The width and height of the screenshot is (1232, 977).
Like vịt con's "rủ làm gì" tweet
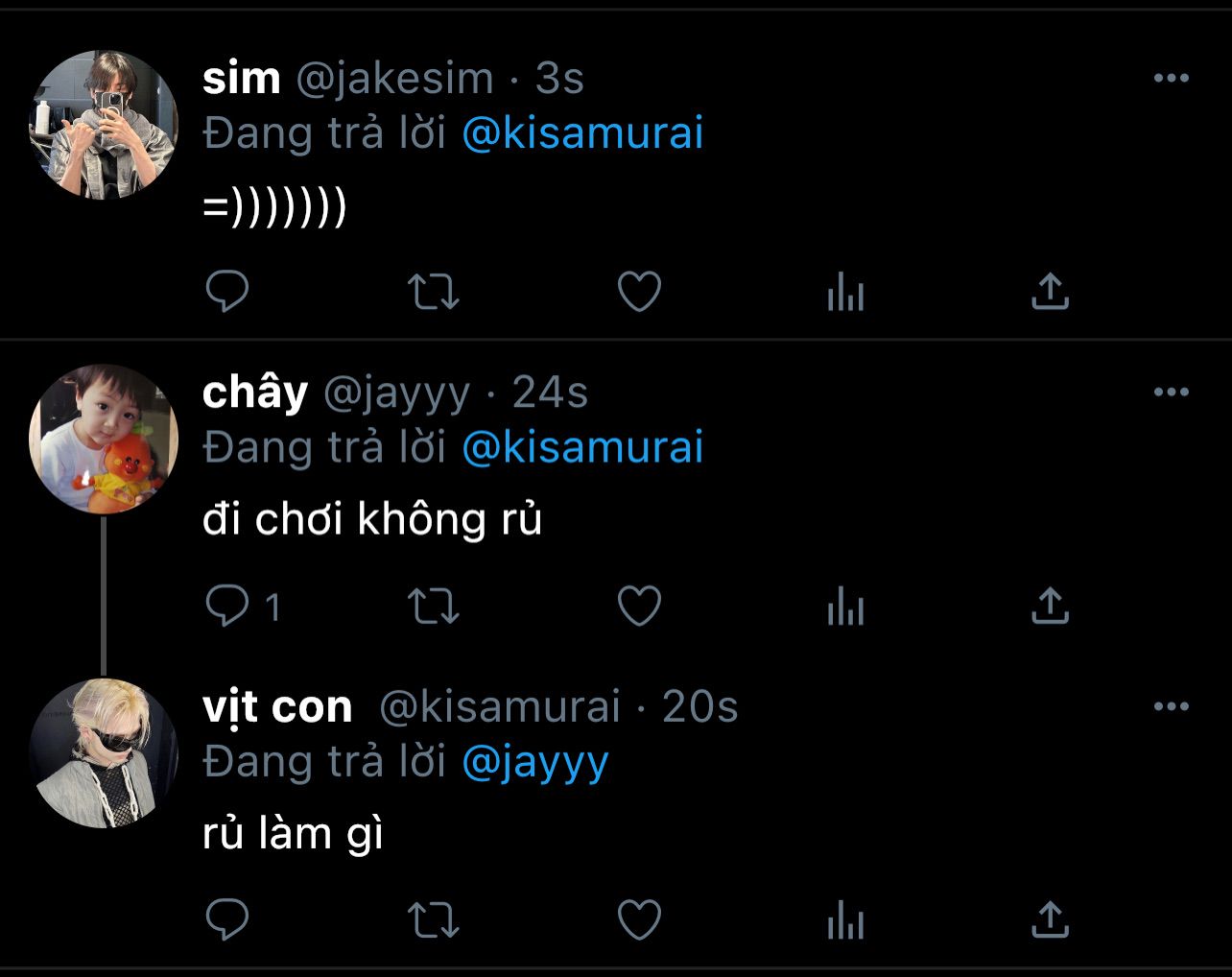[x=639, y=920]
